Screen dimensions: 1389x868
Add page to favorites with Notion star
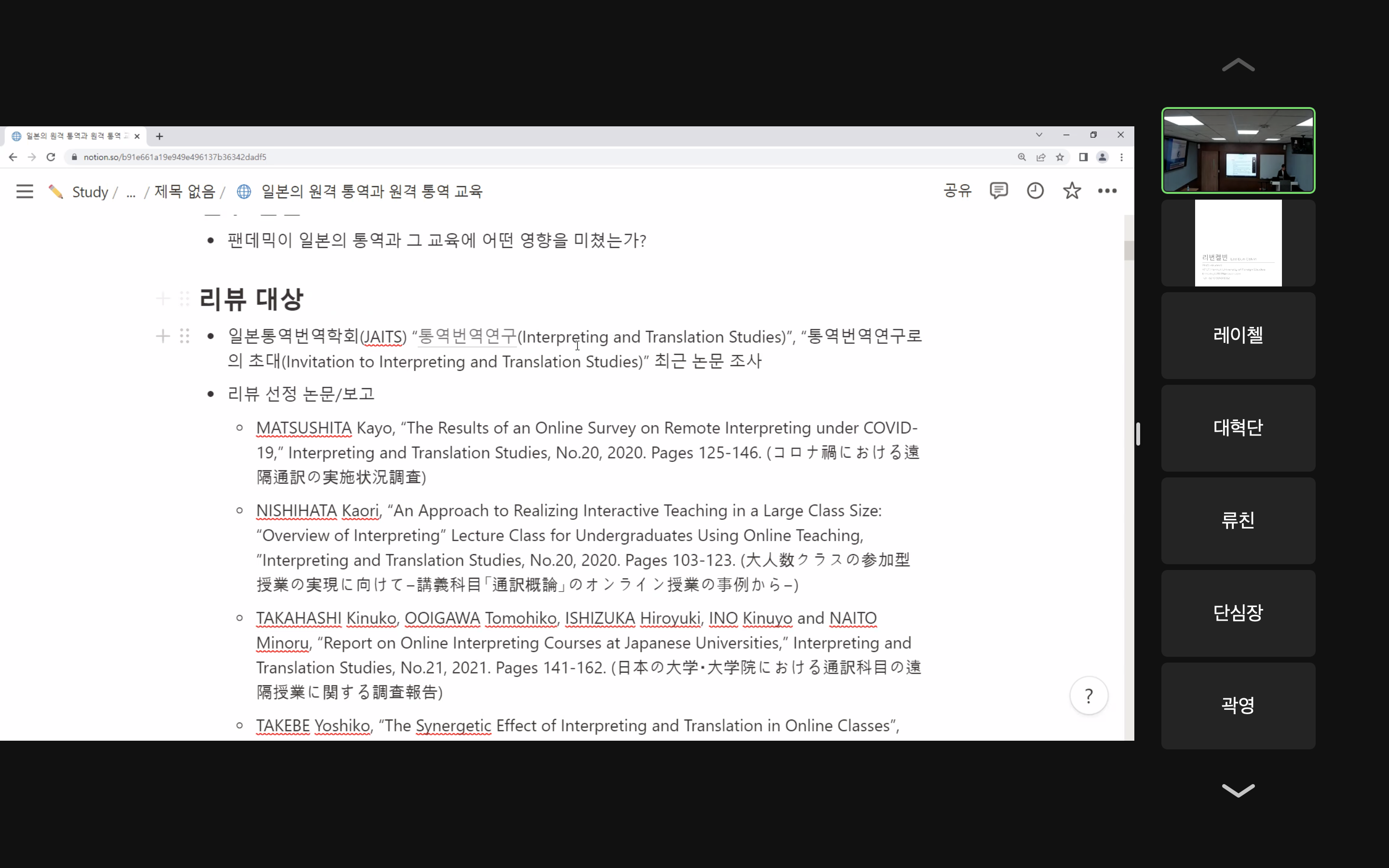(x=1072, y=190)
